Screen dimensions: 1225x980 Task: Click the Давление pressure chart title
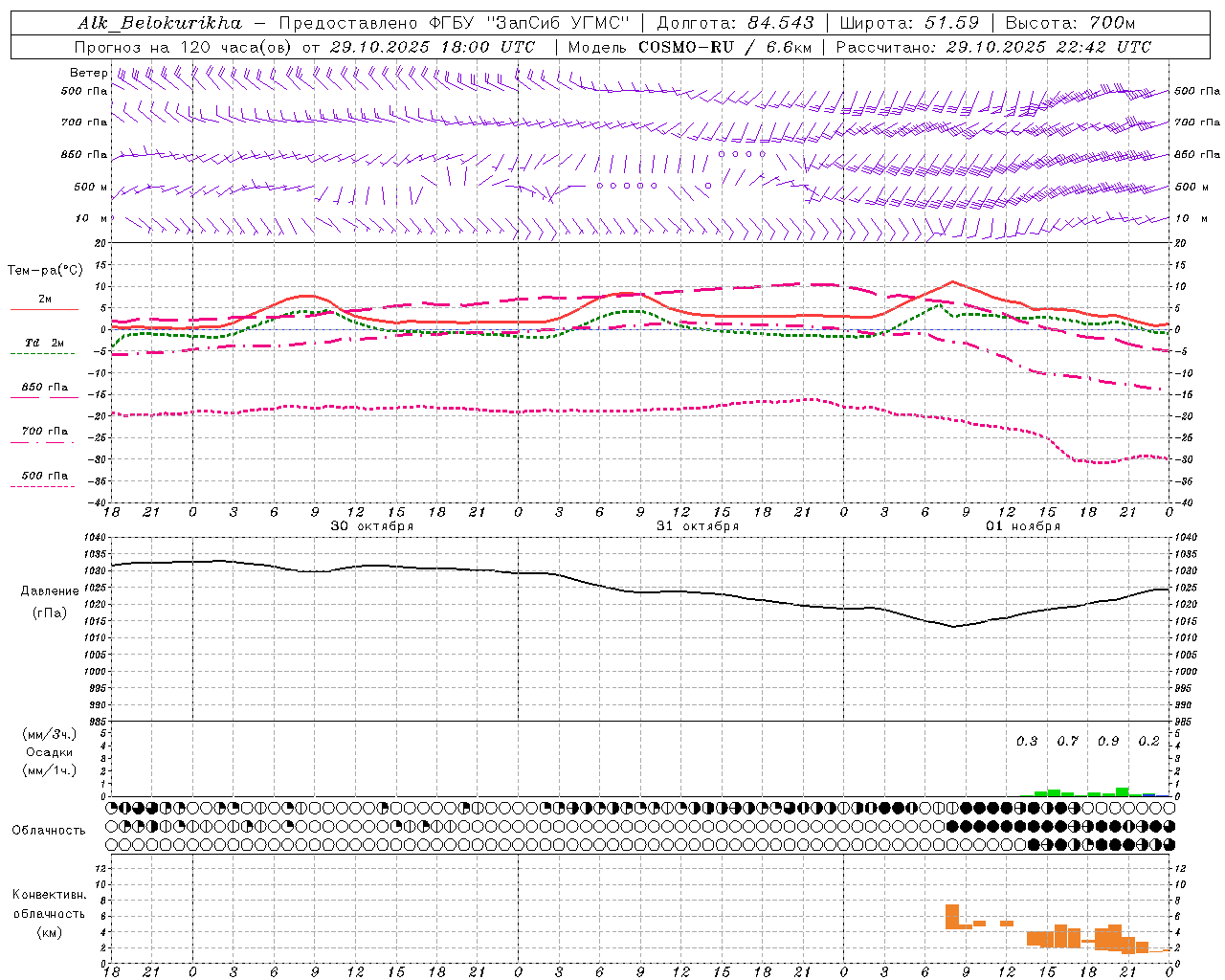50,591
